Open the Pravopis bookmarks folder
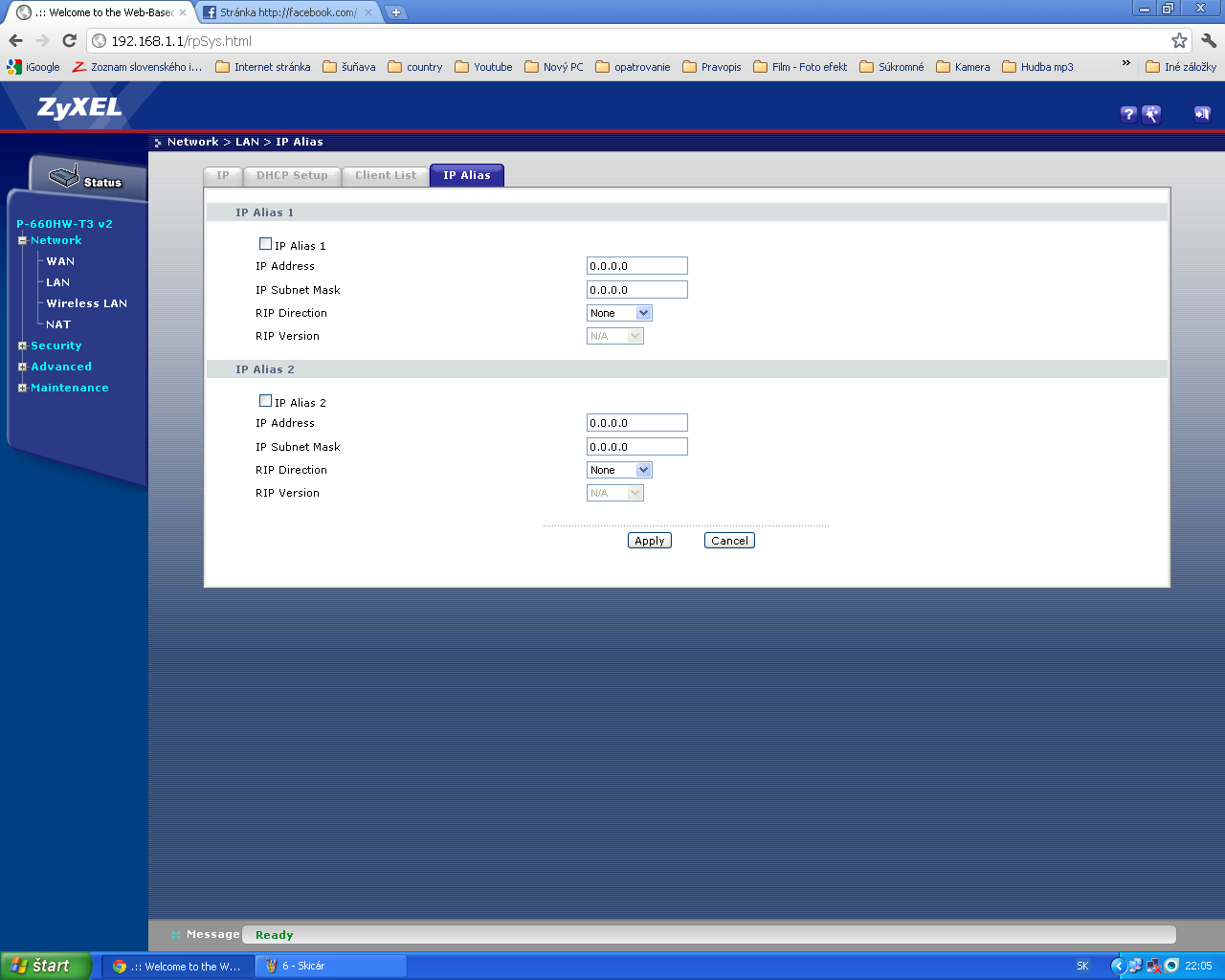 pos(712,67)
